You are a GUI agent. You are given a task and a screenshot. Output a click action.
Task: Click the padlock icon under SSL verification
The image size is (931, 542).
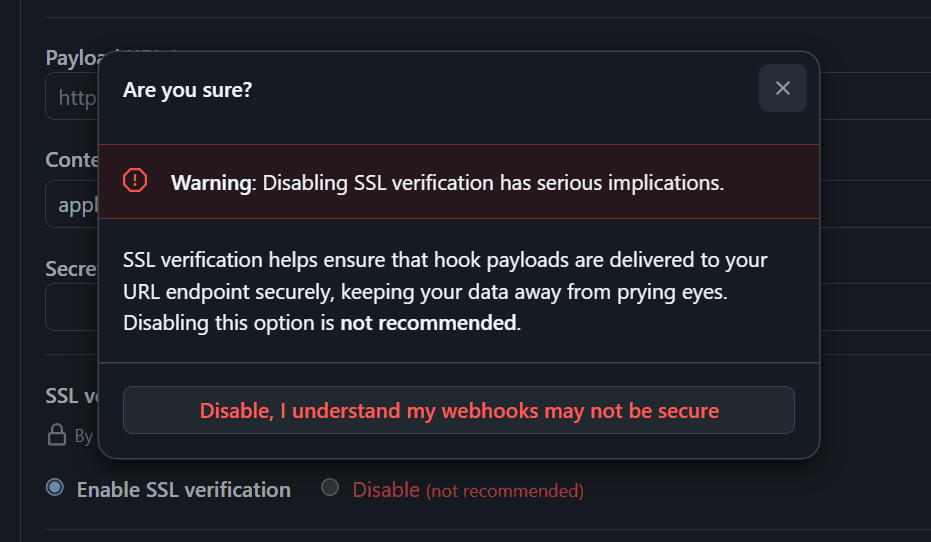click(57, 435)
